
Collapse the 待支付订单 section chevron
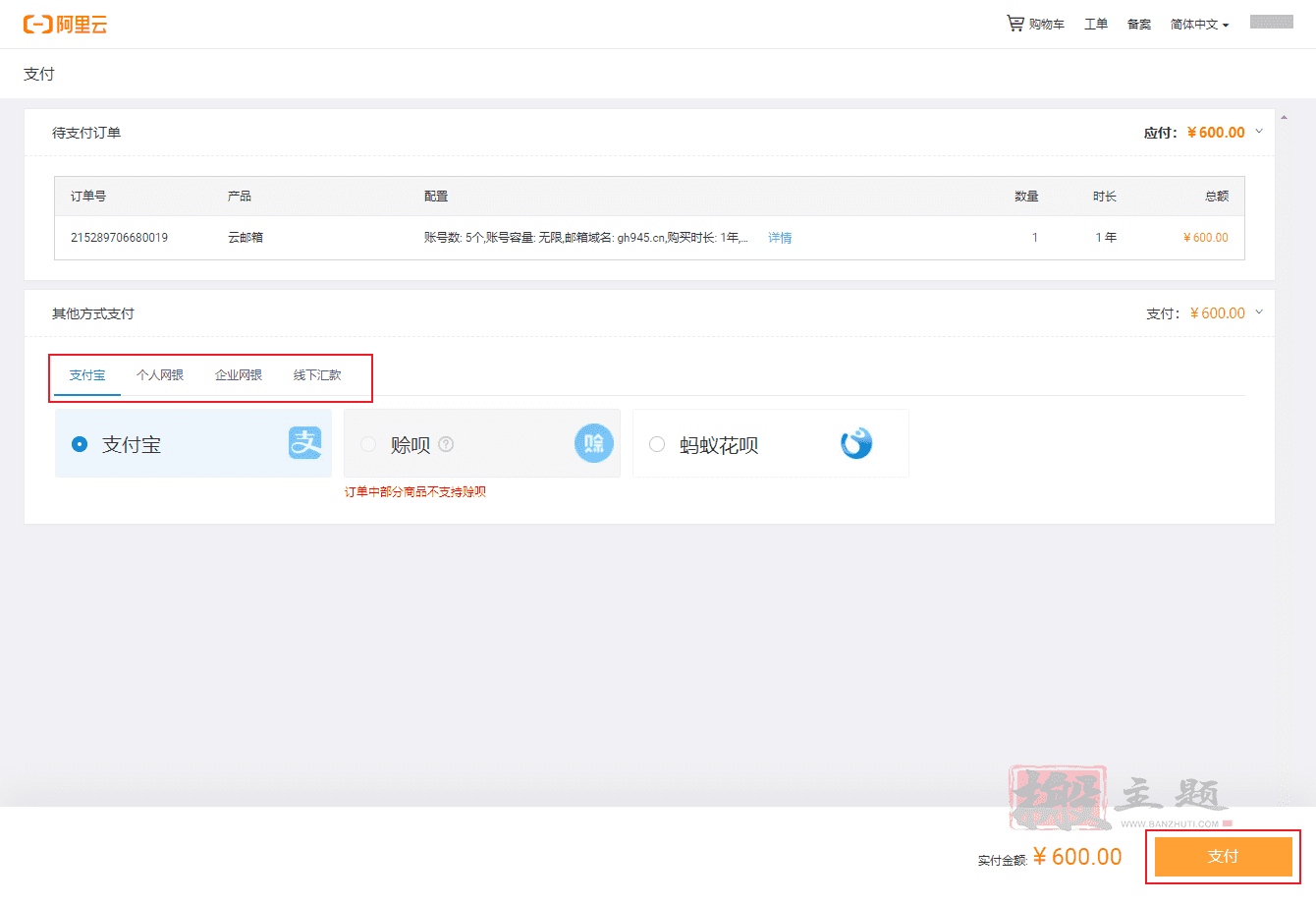(1259, 132)
